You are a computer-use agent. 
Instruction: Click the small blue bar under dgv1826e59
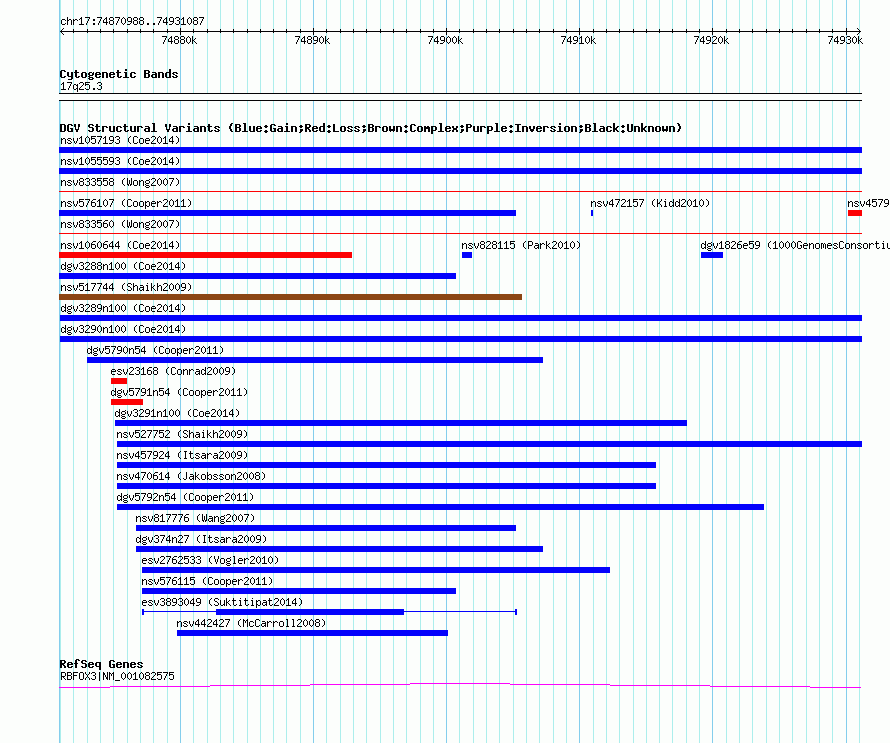[x=712, y=255]
